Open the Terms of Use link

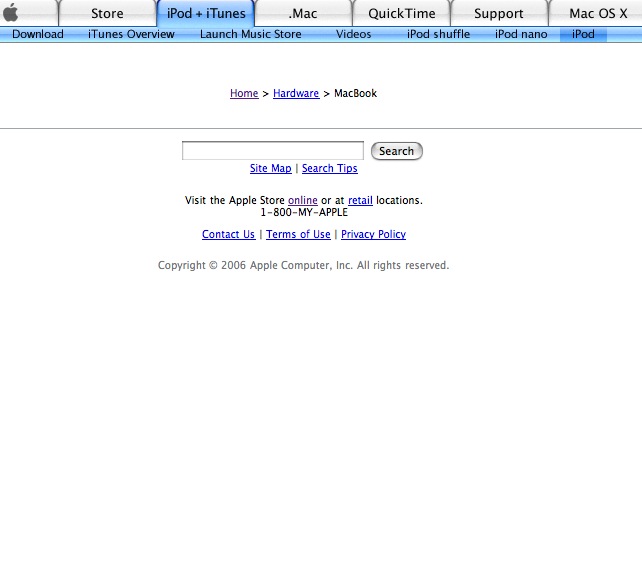point(298,234)
